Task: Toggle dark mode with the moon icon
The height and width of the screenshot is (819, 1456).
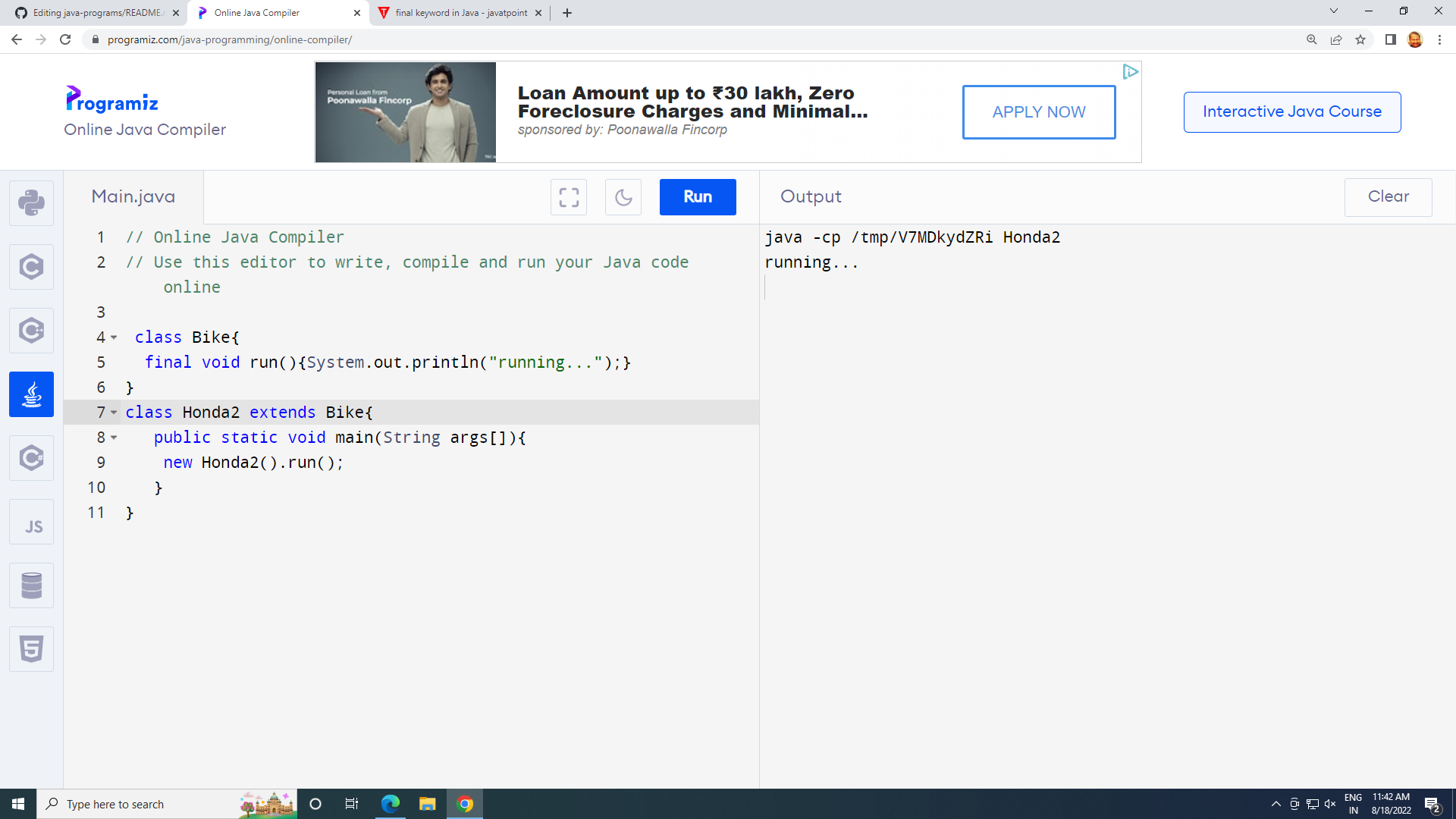Action: [623, 197]
